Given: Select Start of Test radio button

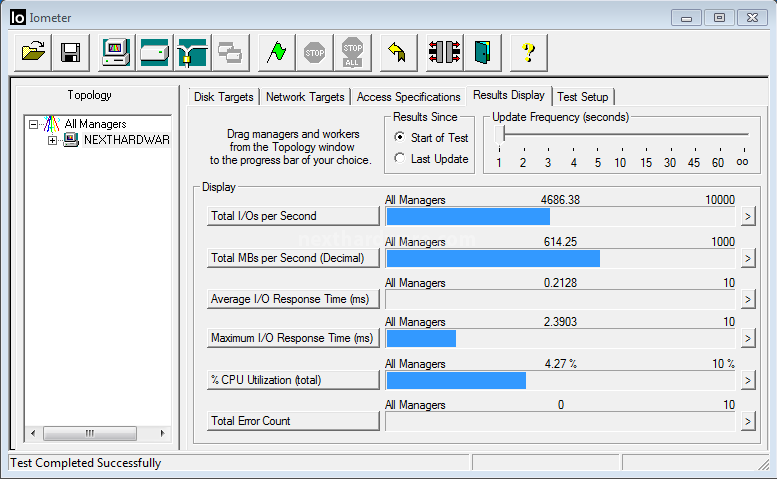Looking at the screenshot, I should tap(399, 137).
